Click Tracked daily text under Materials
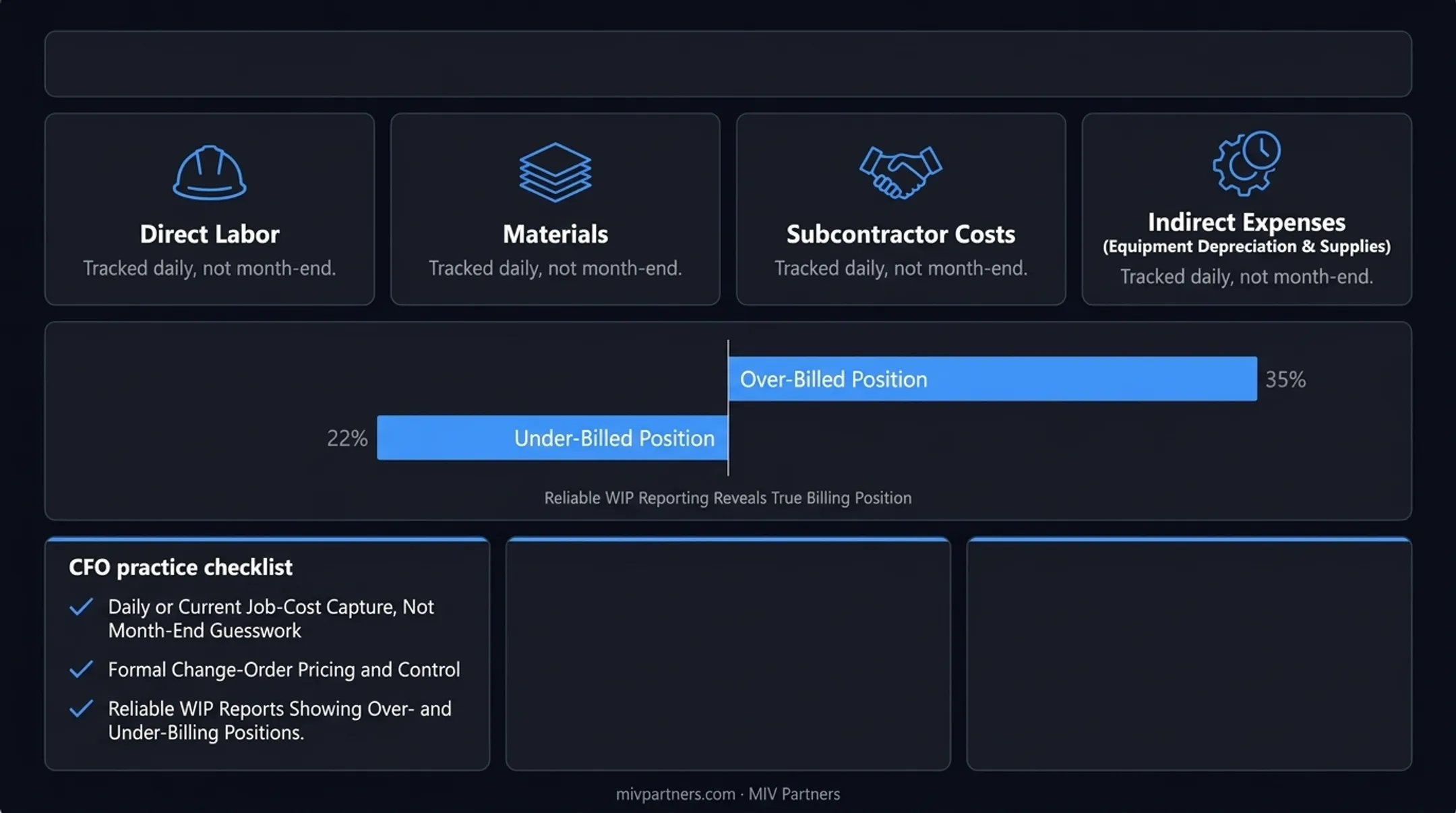This screenshot has width=1456, height=813. 555,268
